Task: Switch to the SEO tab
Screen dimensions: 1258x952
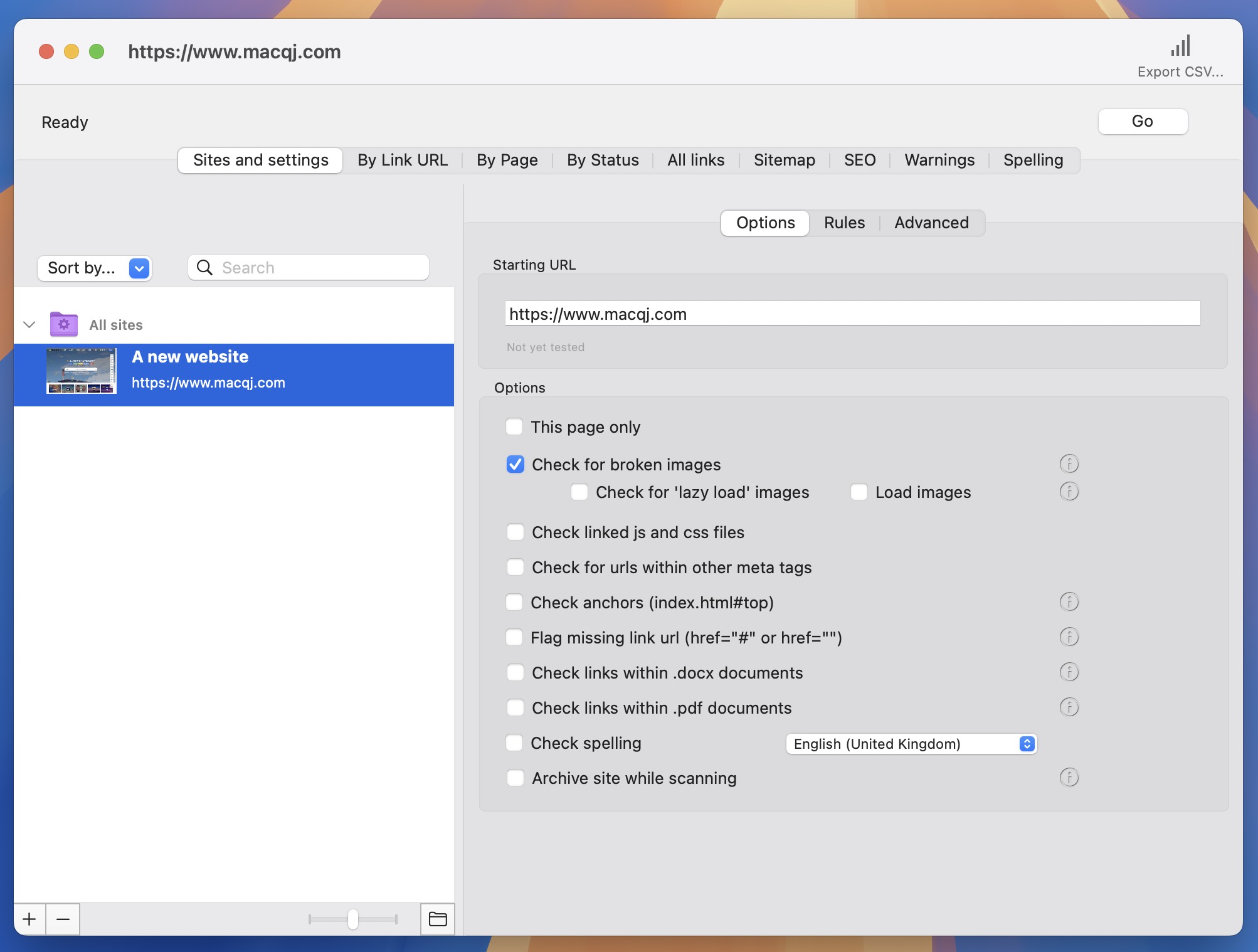Action: click(x=859, y=161)
